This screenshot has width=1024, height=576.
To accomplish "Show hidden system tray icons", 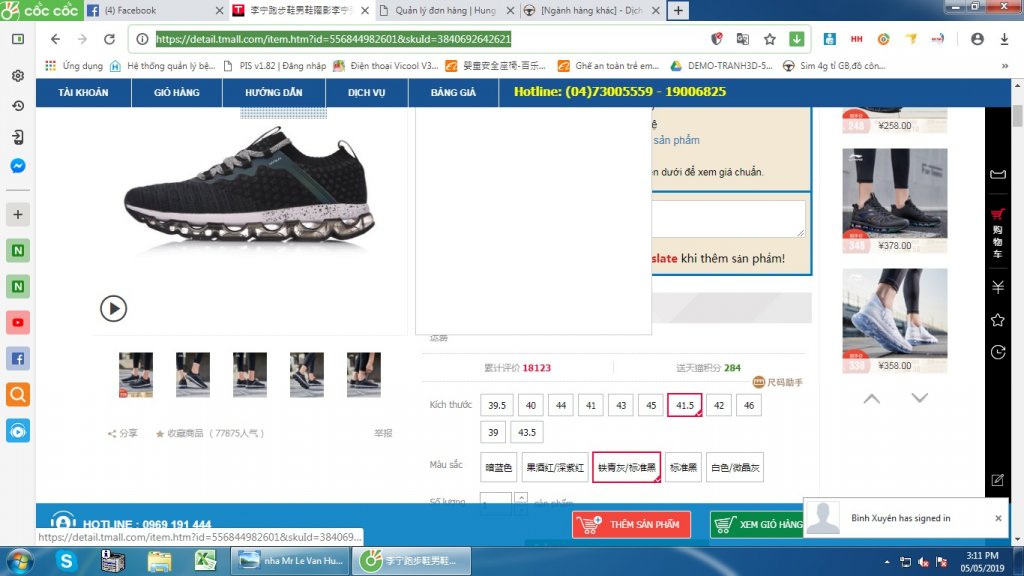I will [887, 562].
